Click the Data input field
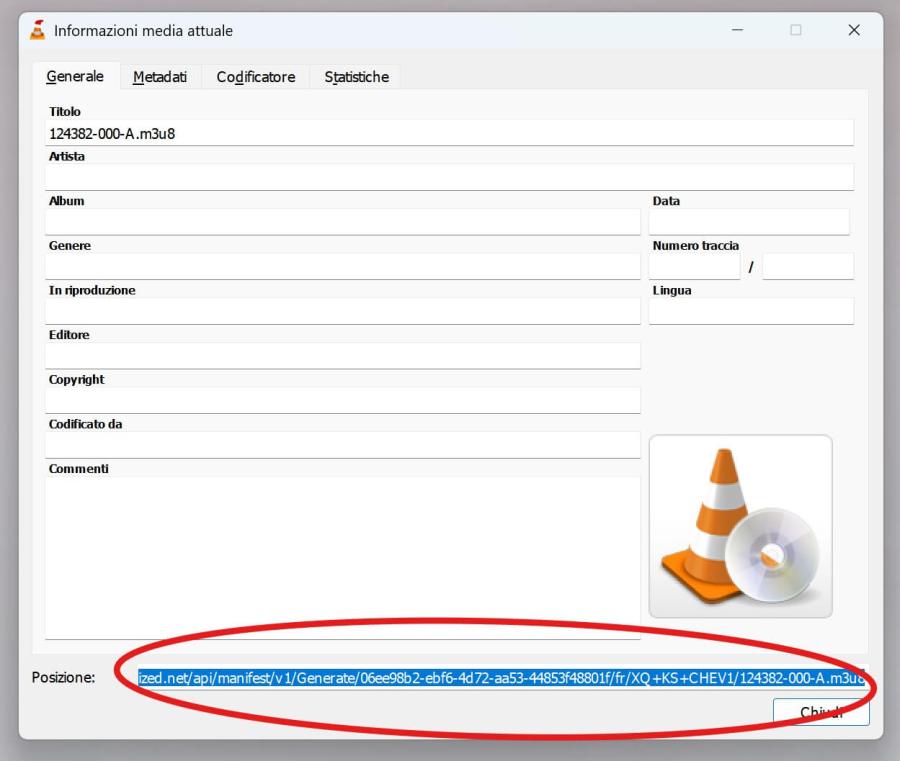 tap(748, 222)
